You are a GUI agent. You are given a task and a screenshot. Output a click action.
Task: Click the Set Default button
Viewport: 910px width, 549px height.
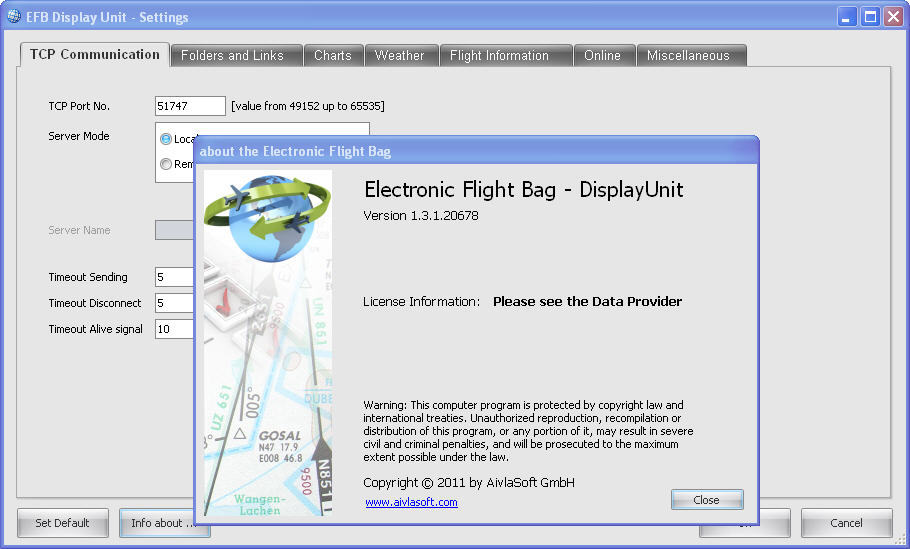(x=63, y=523)
